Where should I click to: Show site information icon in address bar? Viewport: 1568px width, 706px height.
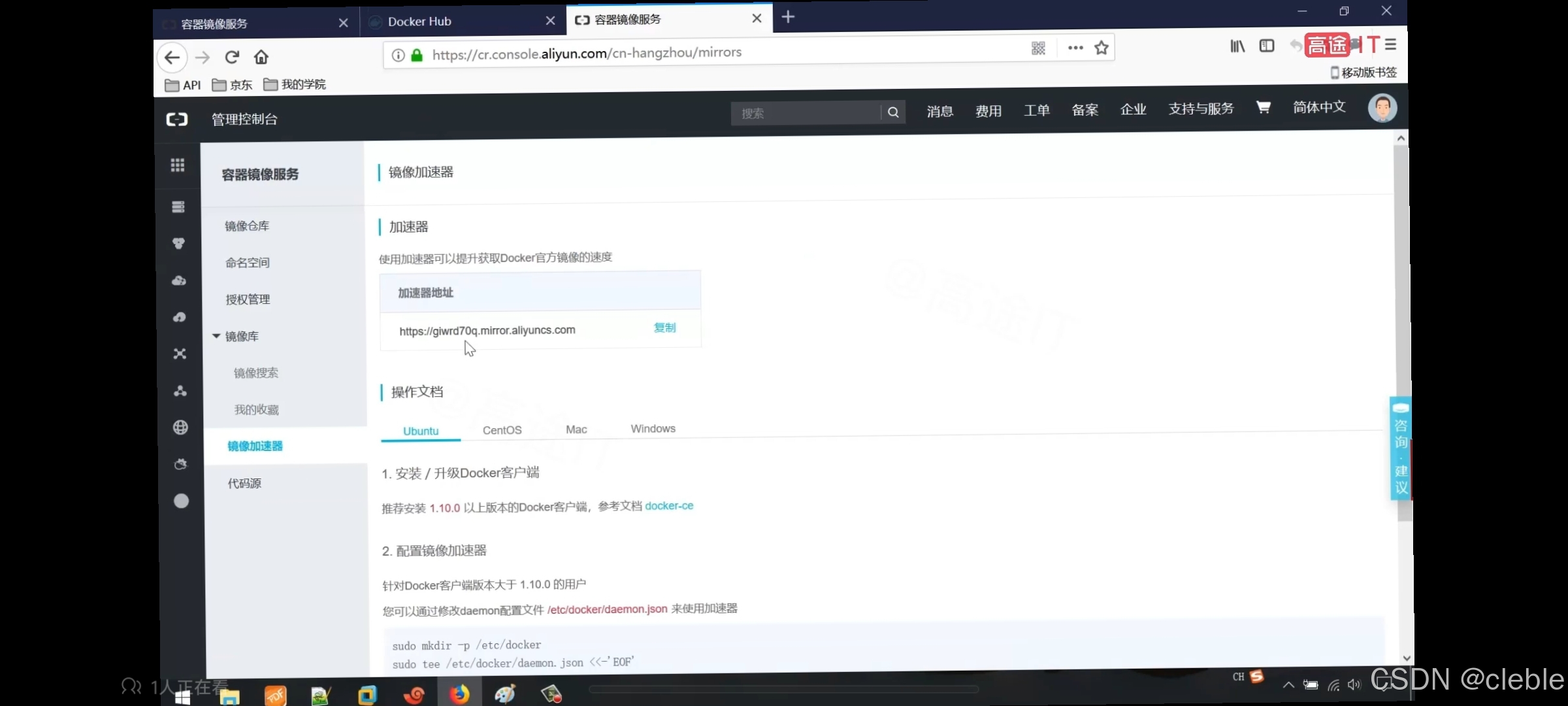click(398, 55)
